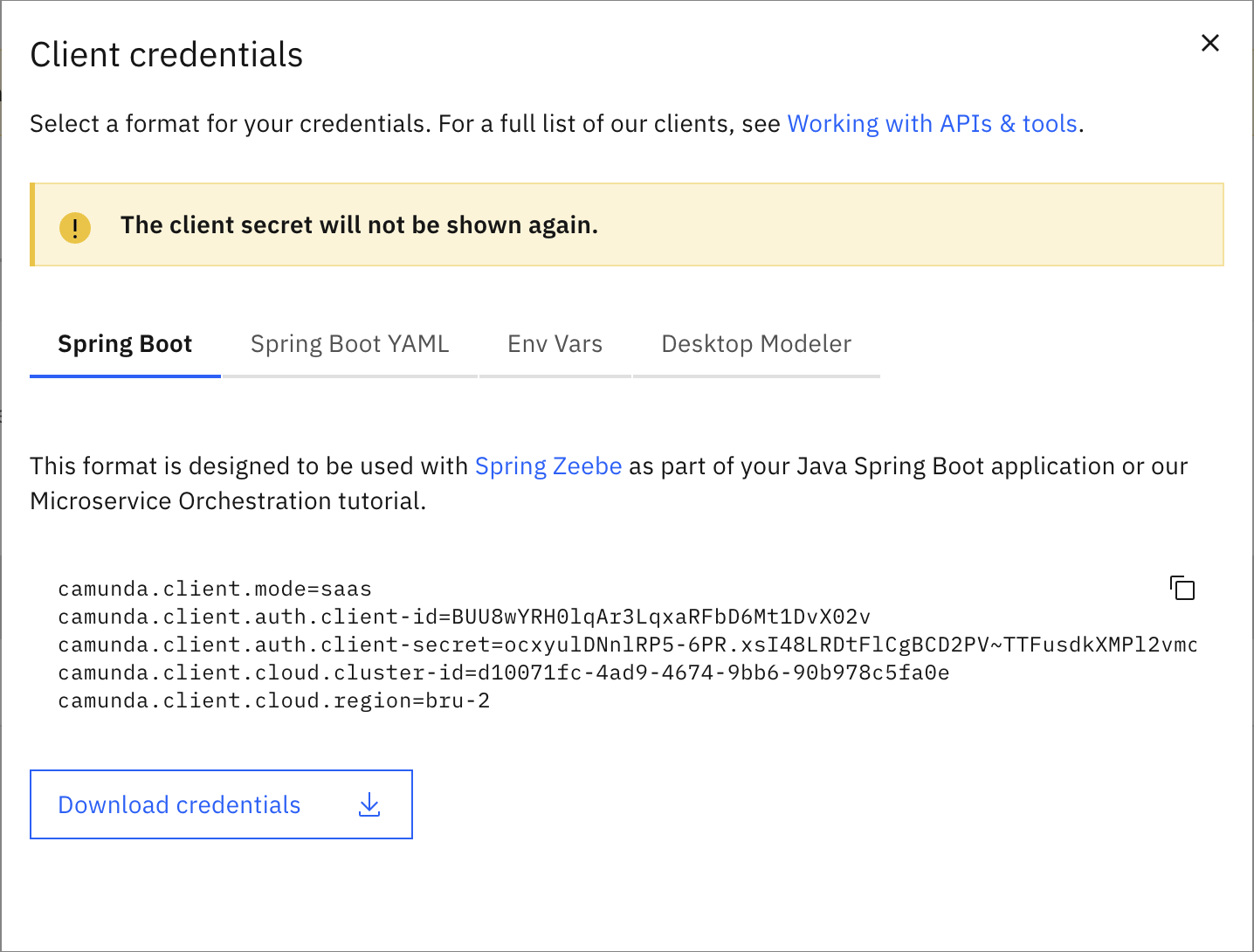Show the Desktop Modeler credentials tab
This screenshot has height=952, width=1254.
pos(755,344)
